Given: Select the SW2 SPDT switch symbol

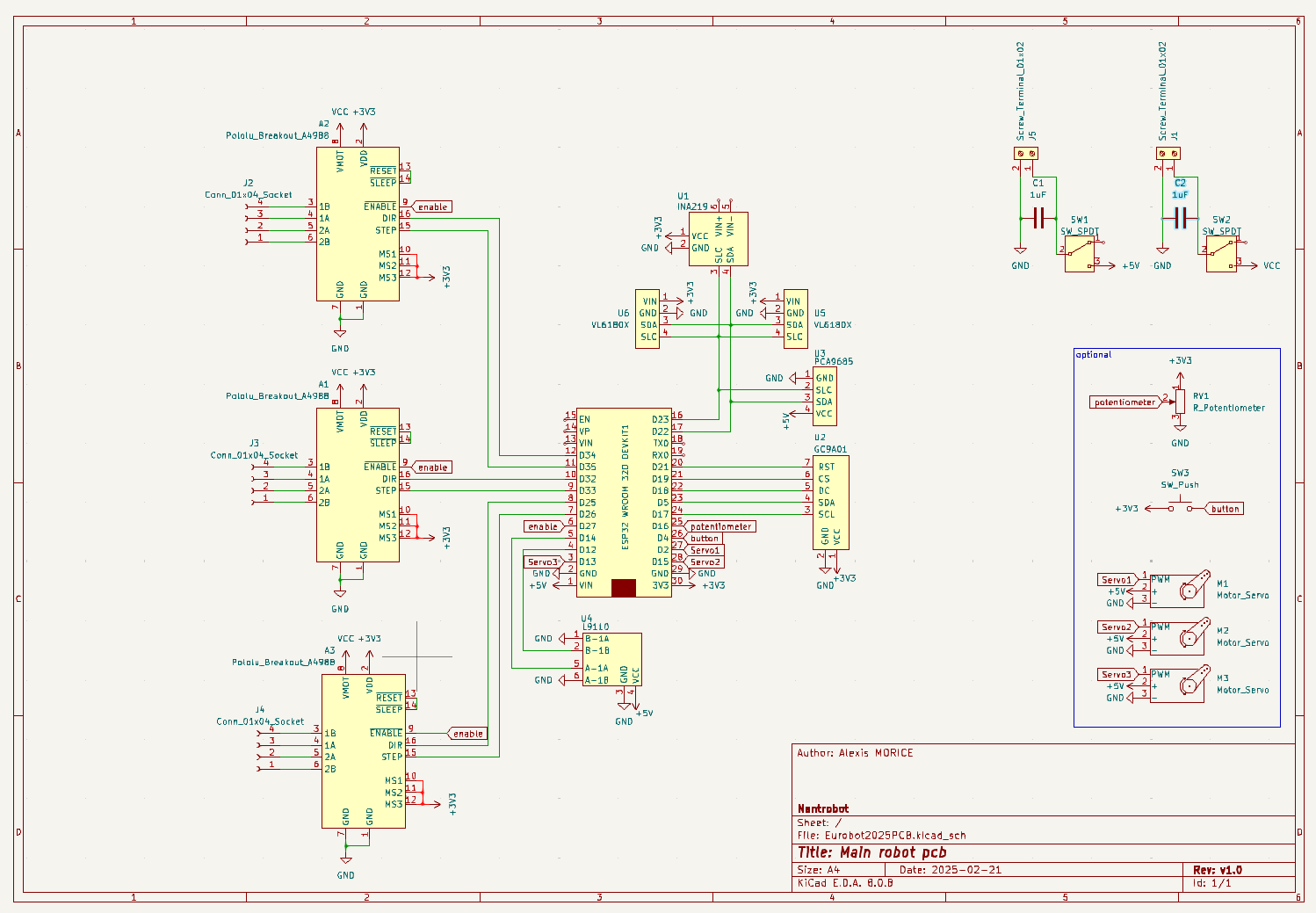Looking at the screenshot, I should coord(1221,255).
